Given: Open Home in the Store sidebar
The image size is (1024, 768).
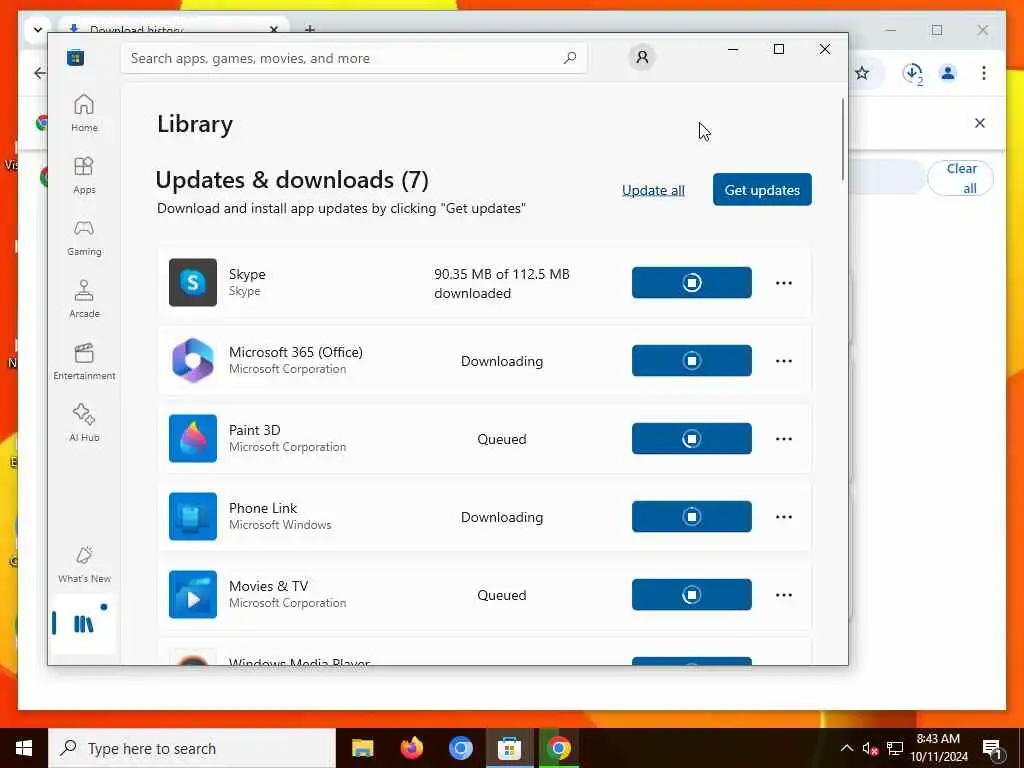Looking at the screenshot, I should click(84, 113).
